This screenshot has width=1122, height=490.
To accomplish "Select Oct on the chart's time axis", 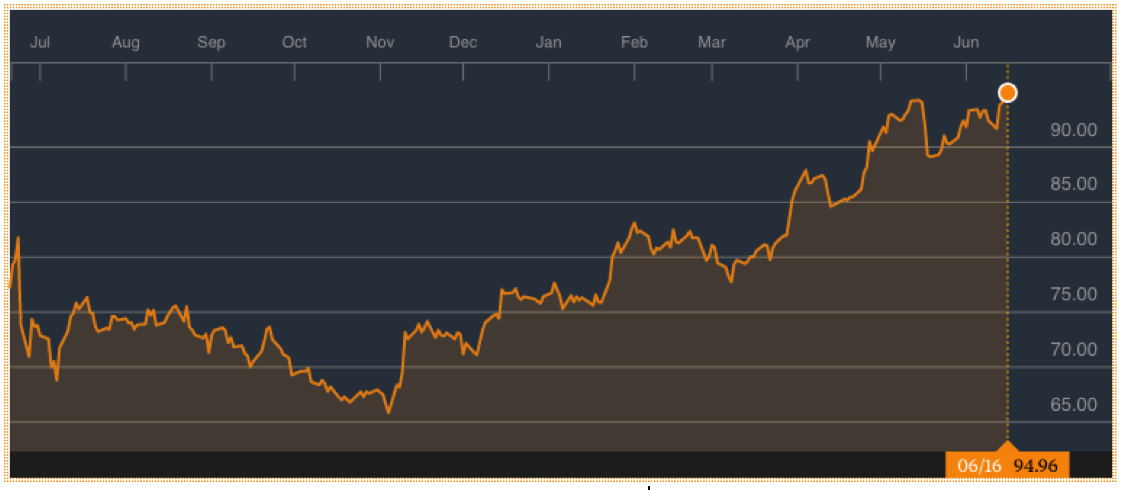I will tap(294, 43).
